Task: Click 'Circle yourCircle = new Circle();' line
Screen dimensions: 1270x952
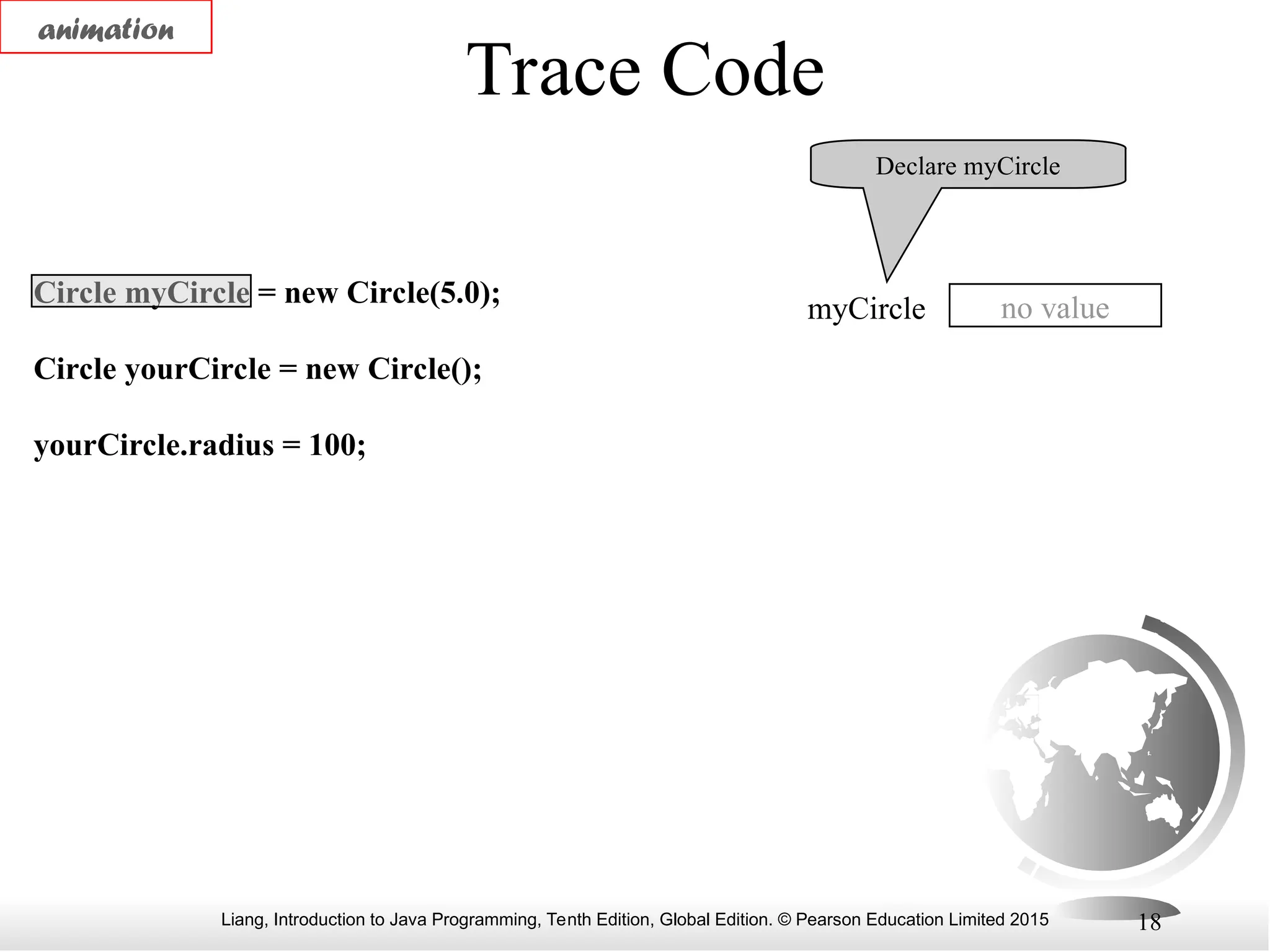Action: [x=257, y=369]
